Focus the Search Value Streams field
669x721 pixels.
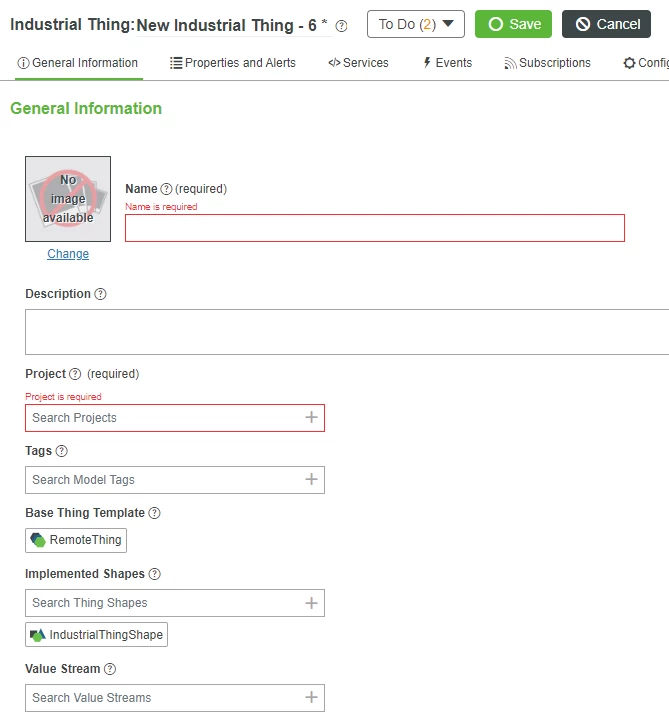[175, 698]
